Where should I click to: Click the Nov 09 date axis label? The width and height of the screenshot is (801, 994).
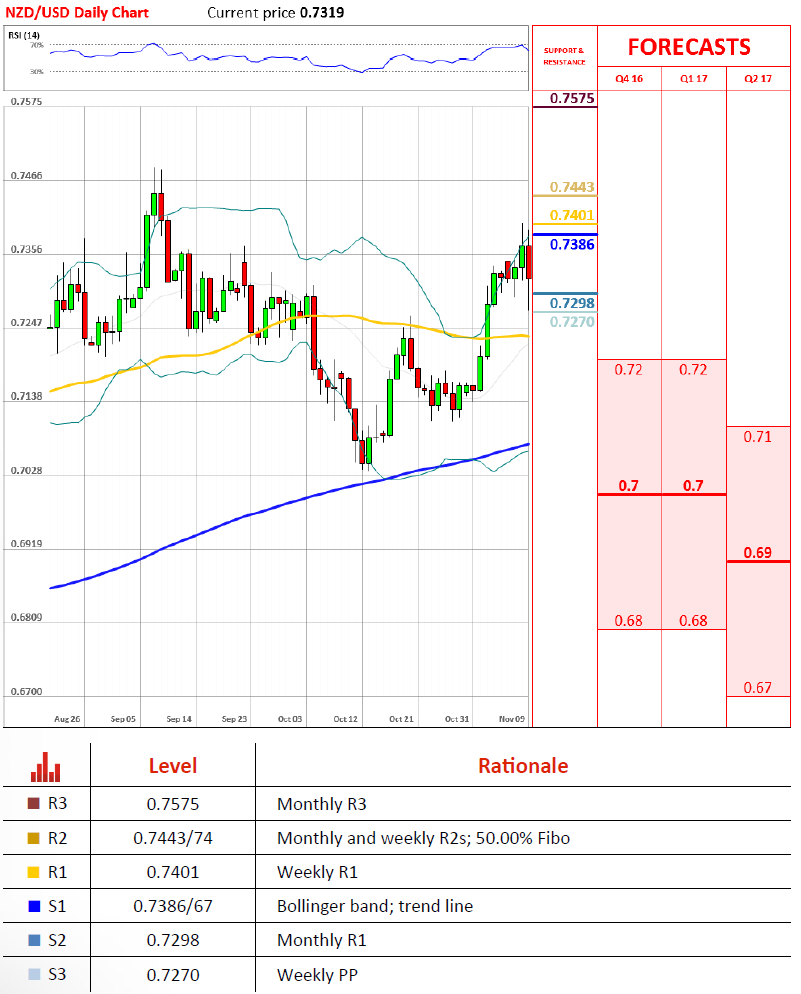512,719
